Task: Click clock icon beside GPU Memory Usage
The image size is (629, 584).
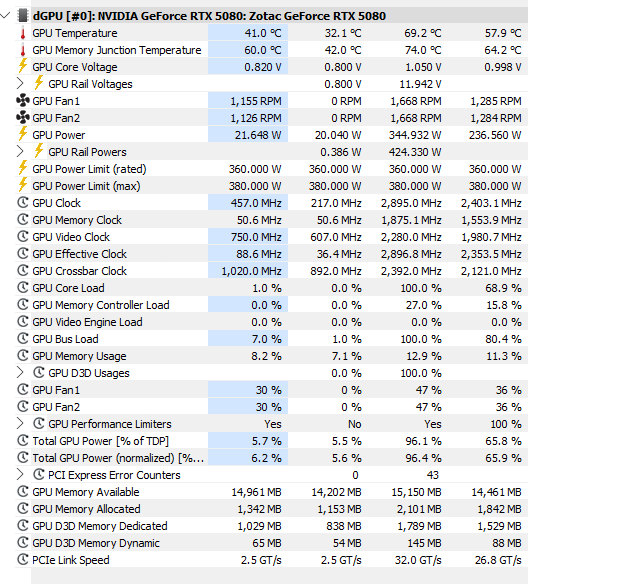Action: coord(23,355)
